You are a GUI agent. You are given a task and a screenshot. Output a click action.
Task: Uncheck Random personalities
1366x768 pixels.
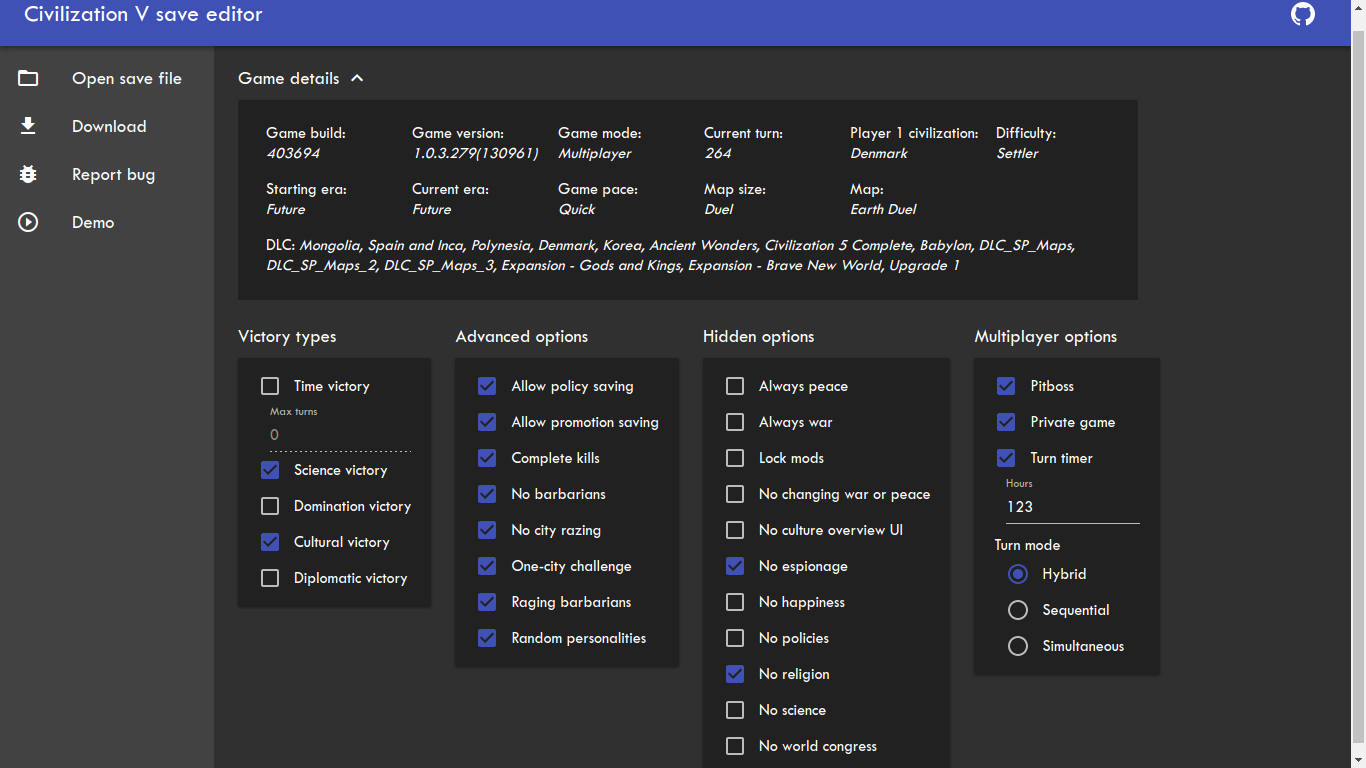pyautogui.click(x=487, y=638)
